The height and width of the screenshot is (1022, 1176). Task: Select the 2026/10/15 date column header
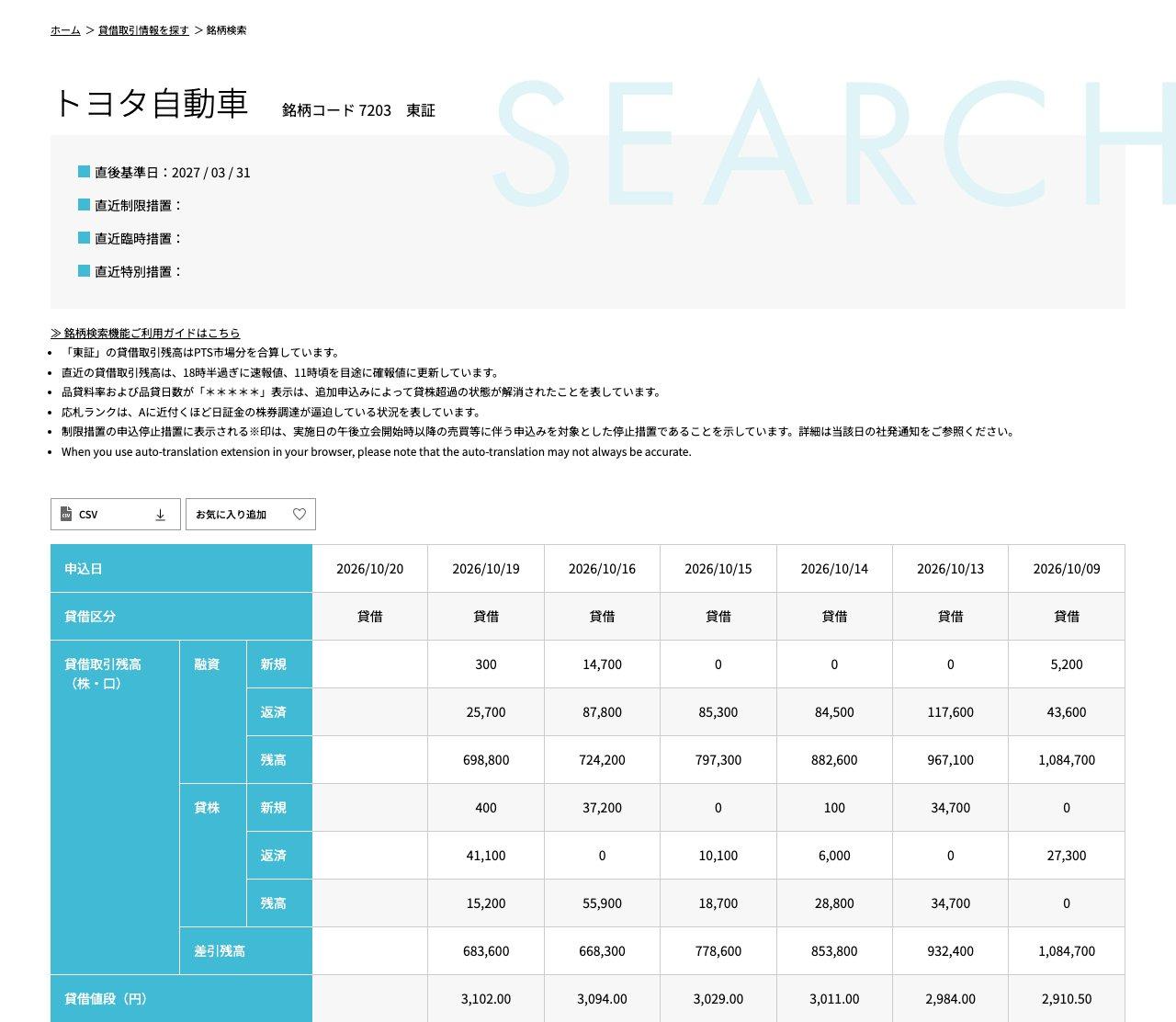click(718, 569)
